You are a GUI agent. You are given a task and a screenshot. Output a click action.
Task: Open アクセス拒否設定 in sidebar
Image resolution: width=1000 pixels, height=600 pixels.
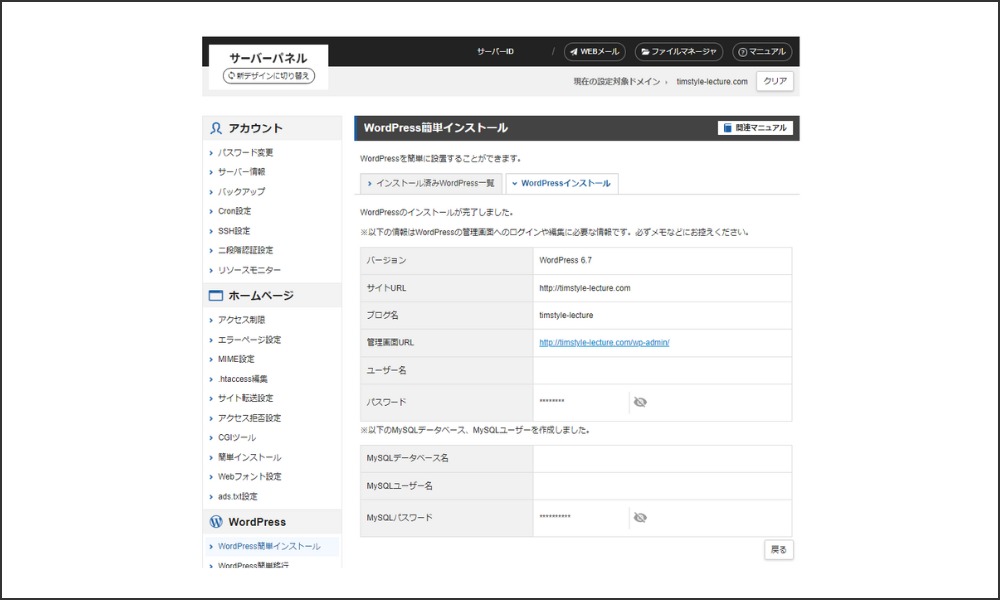(249, 418)
